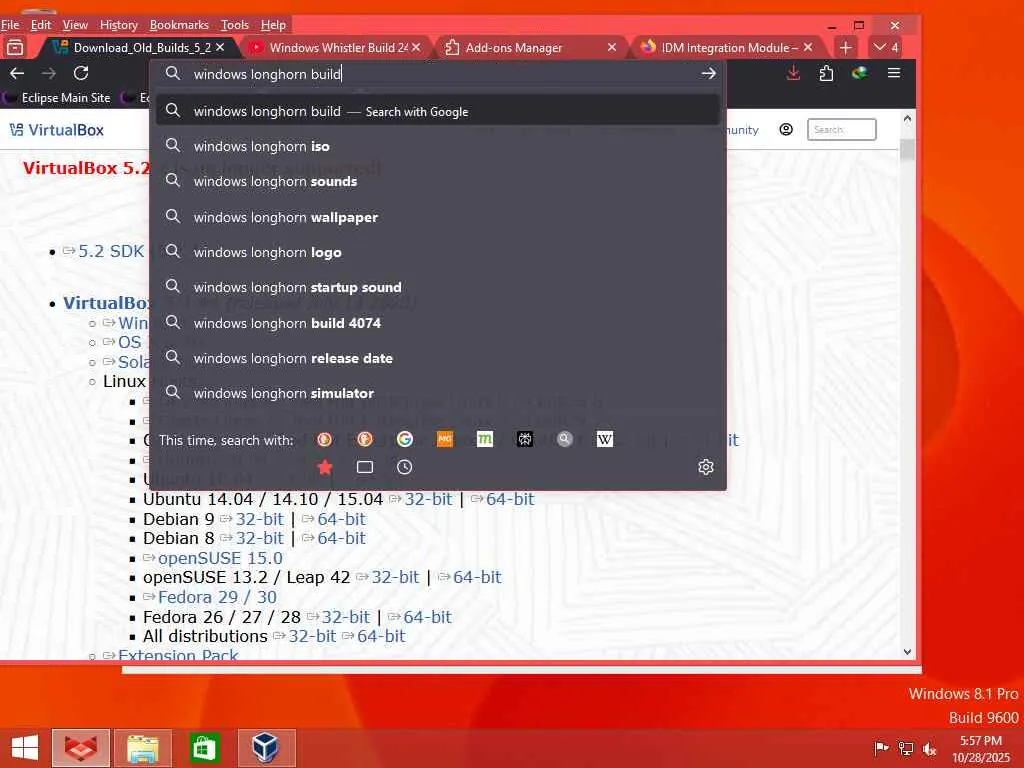
Task: Select suggestion 'windows longhorn sounds'
Action: pyautogui.click(x=438, y=182)
